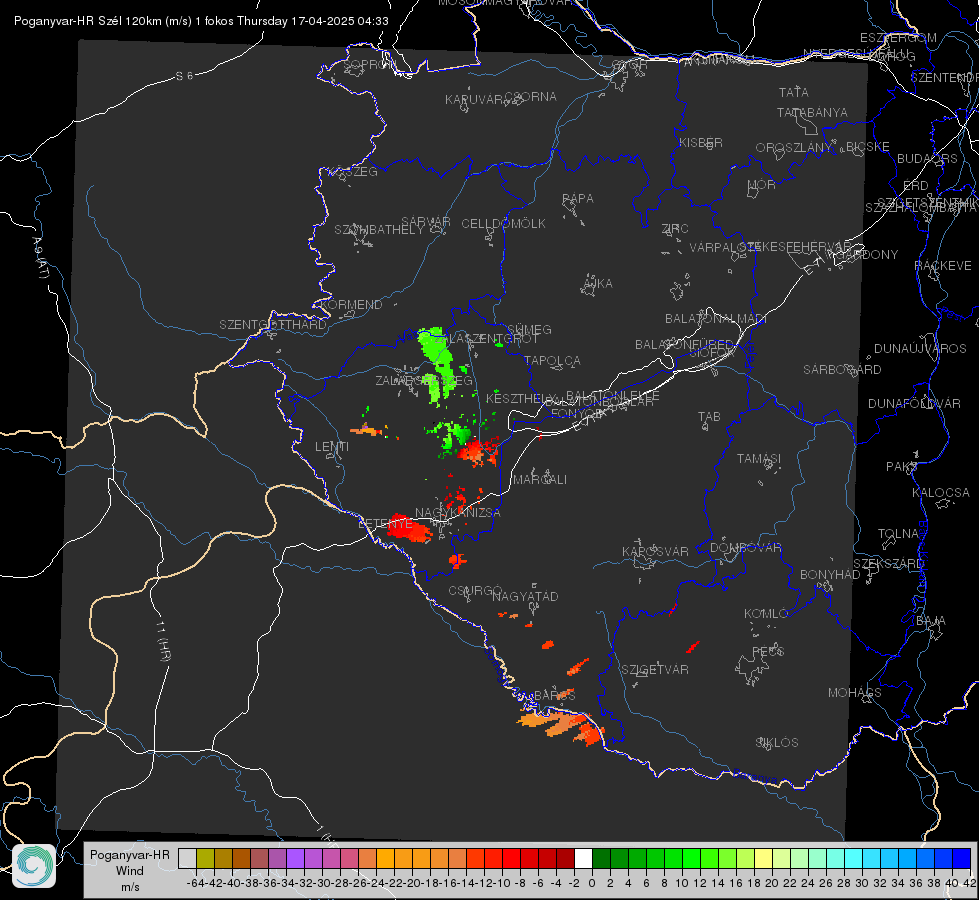The height and width of the screenshot is (900, 979).
Task: Click the KALOCSA town label
Action: pos(940,493)
